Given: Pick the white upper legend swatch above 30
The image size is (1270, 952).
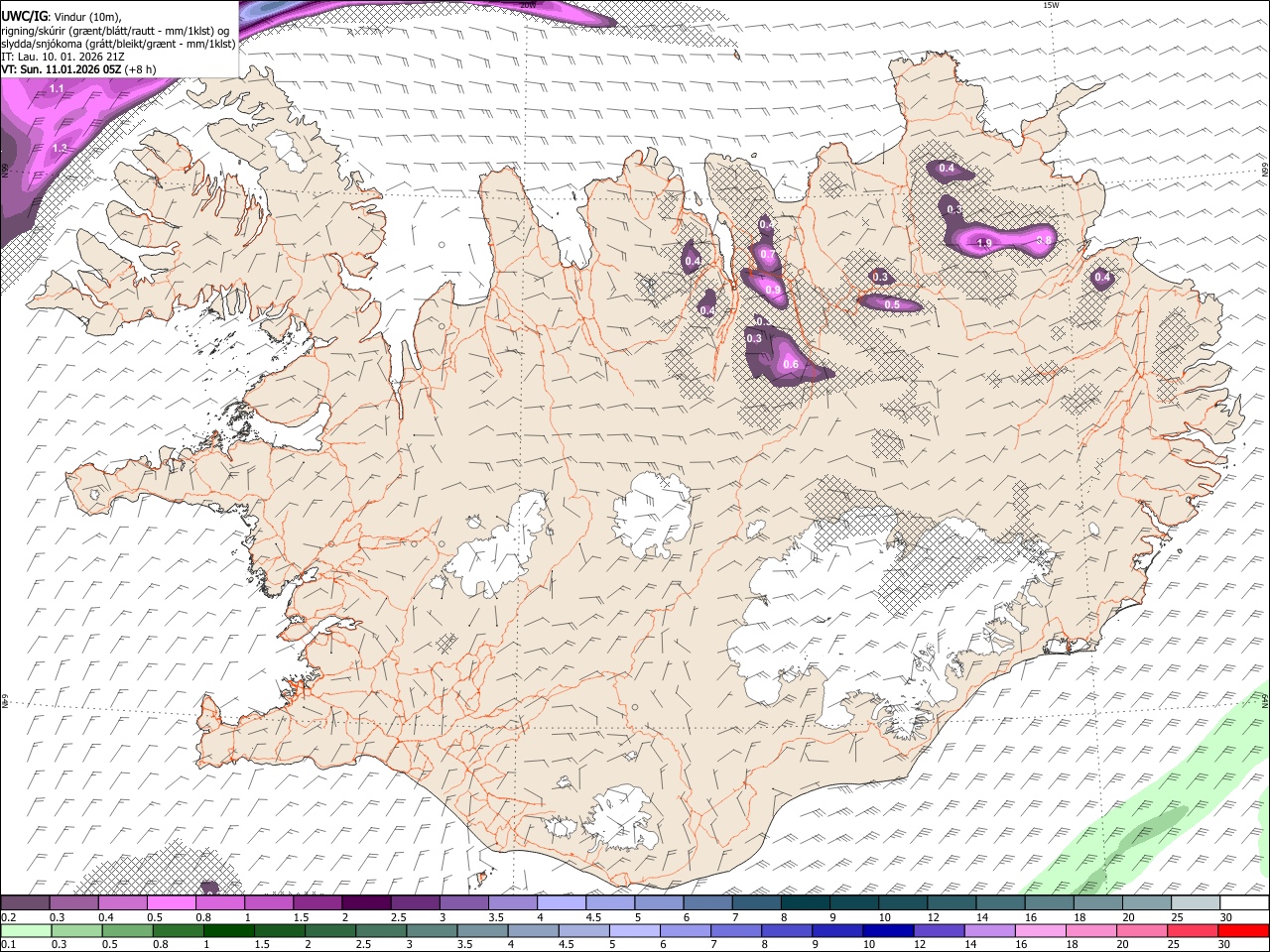Looking at the screenshot, I should click(1244, 902).
